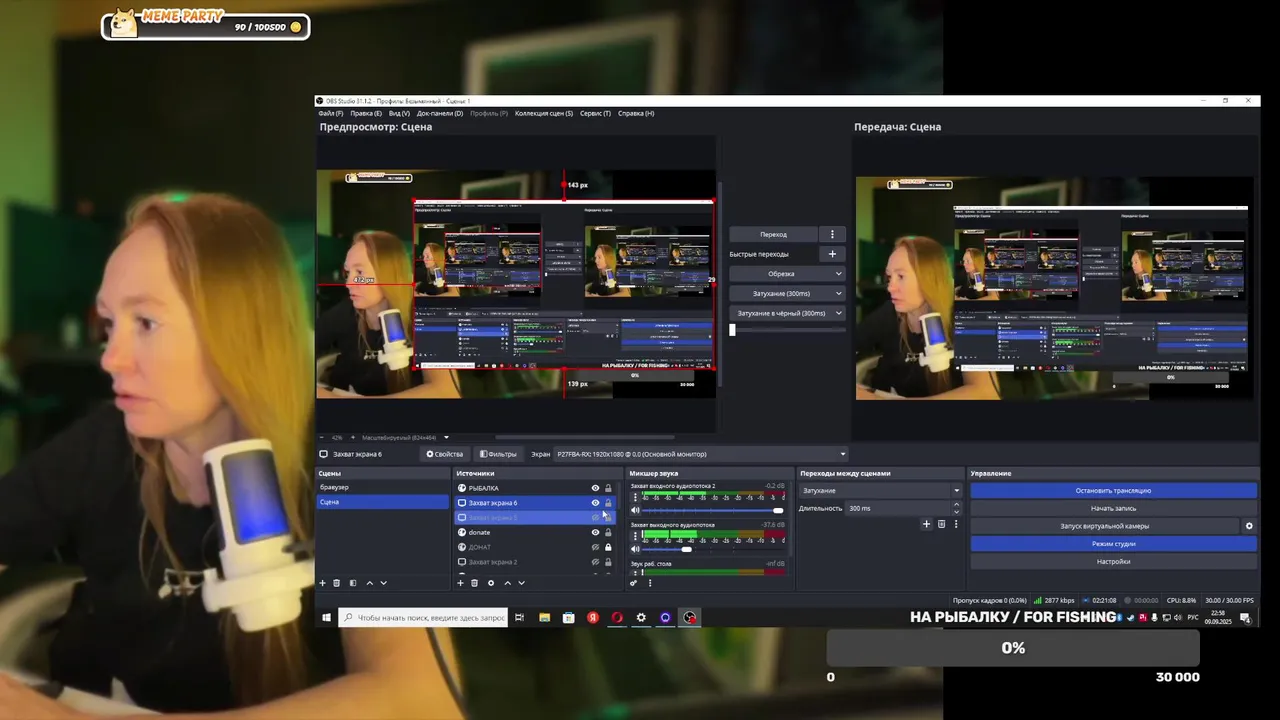
Task: Delete the scene transition with trash icon
Action: click(941, 524)
